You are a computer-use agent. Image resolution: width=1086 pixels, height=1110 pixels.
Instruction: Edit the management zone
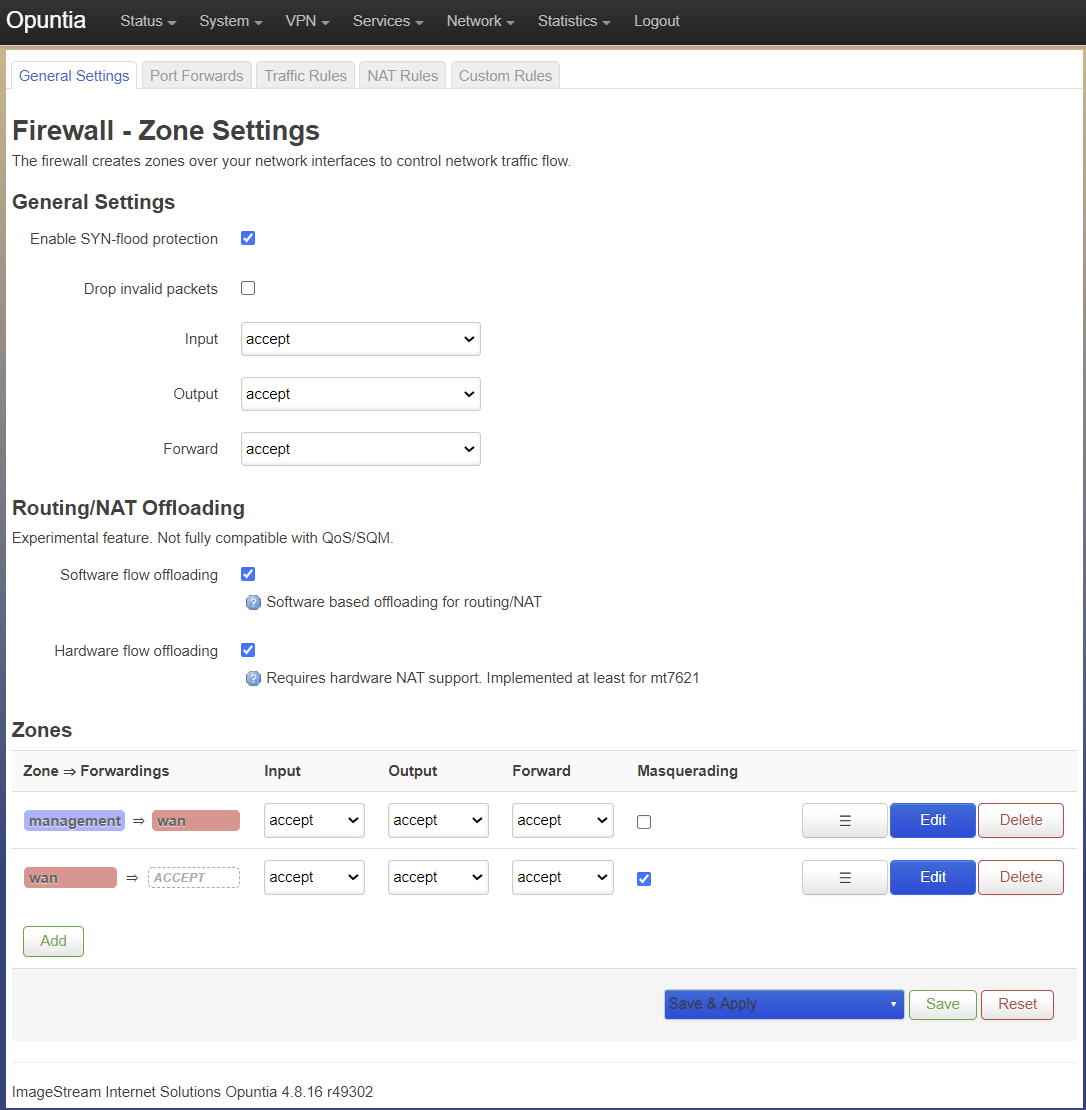point(932,820)
